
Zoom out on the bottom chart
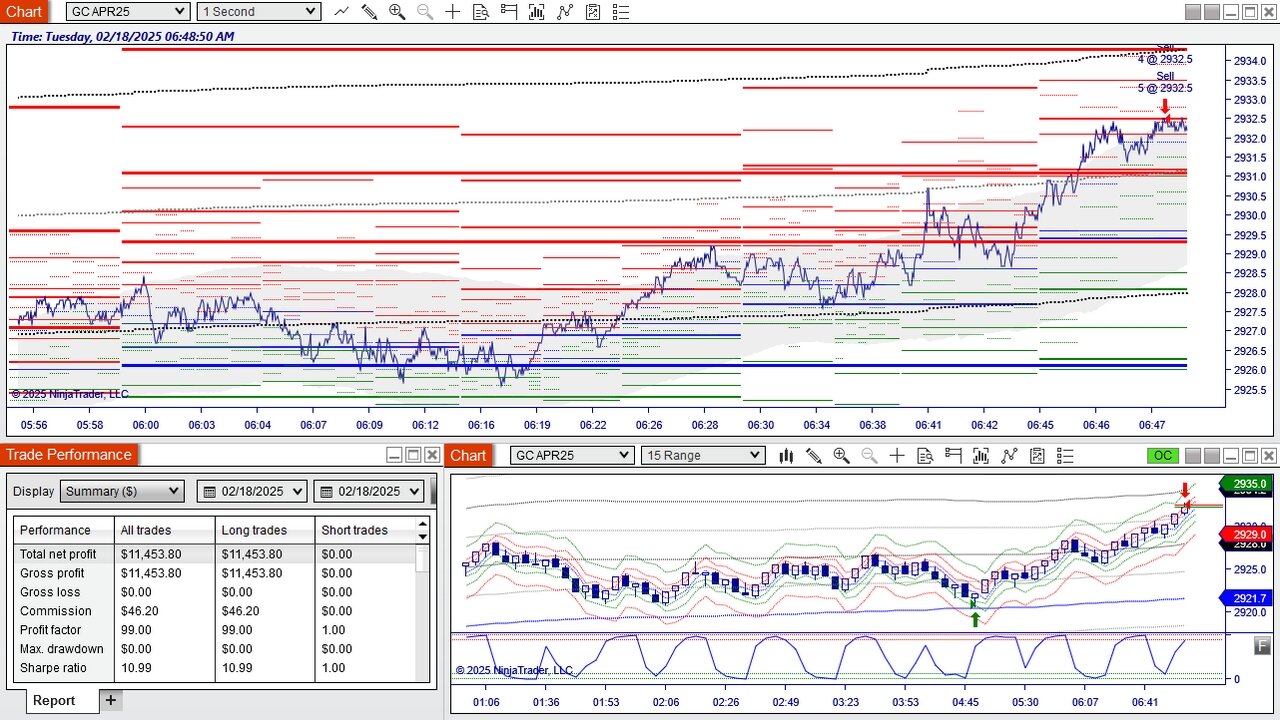click(x=869, y=456)
